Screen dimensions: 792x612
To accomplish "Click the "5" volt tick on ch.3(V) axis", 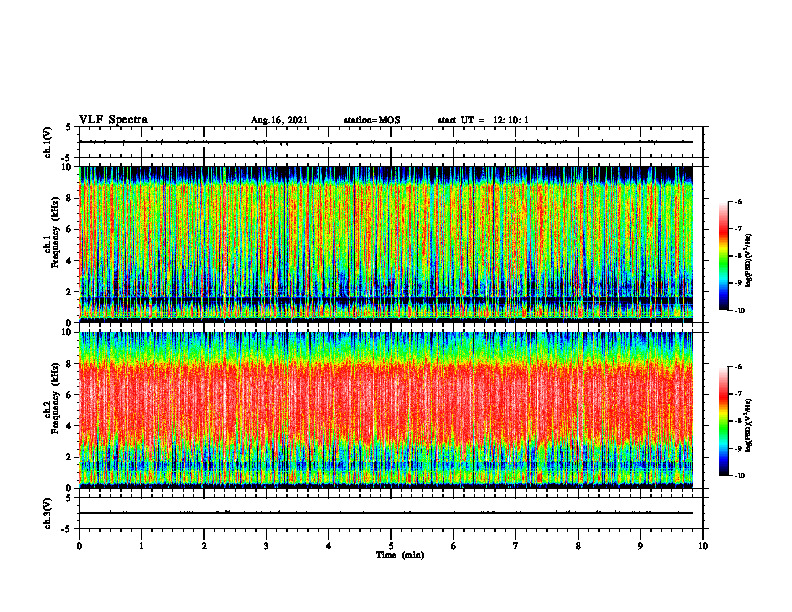I will tap(68, 498).
